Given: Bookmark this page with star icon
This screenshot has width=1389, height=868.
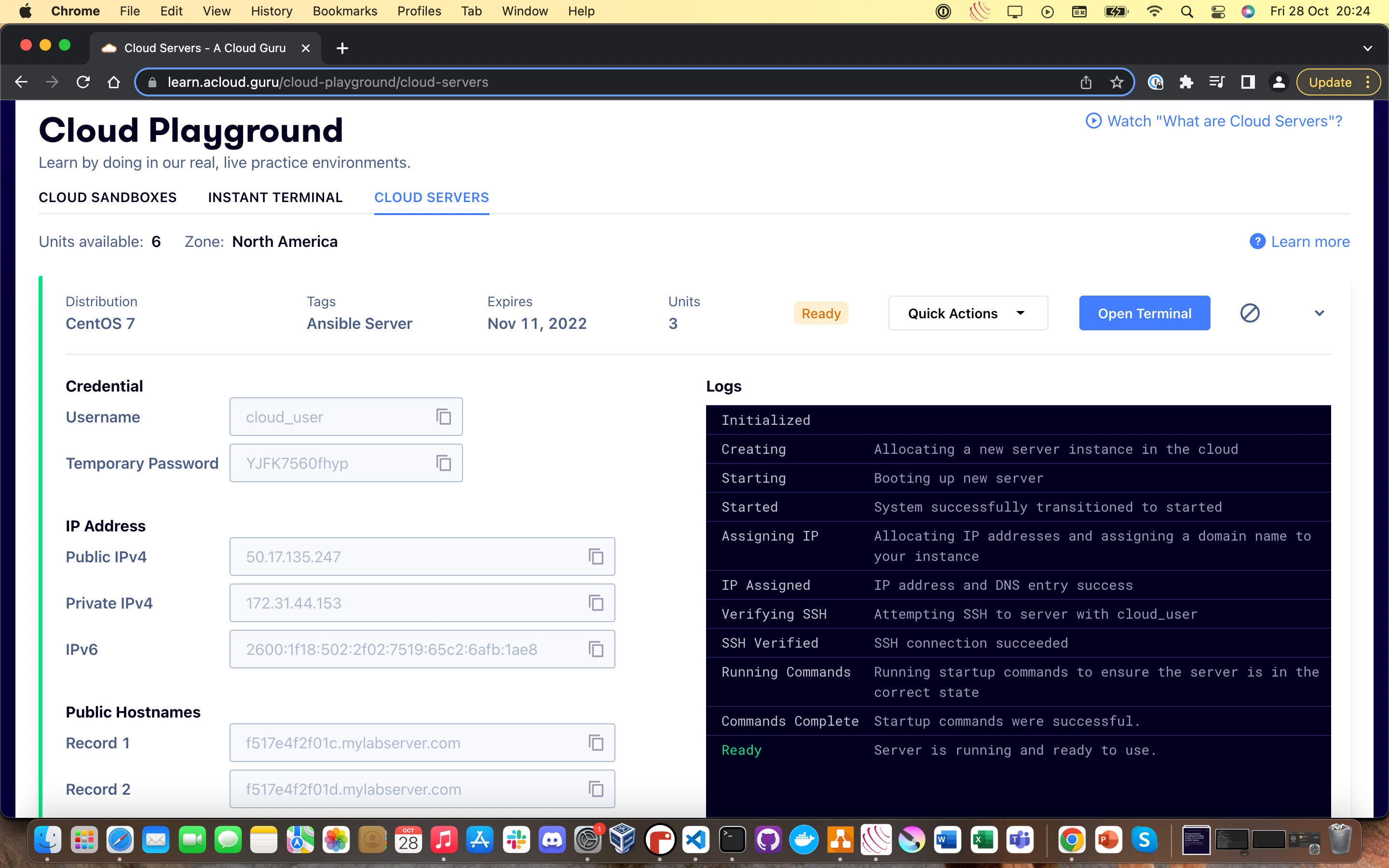Looking at the screenshot, I should pyautogui.click(x=1117, y=82).
